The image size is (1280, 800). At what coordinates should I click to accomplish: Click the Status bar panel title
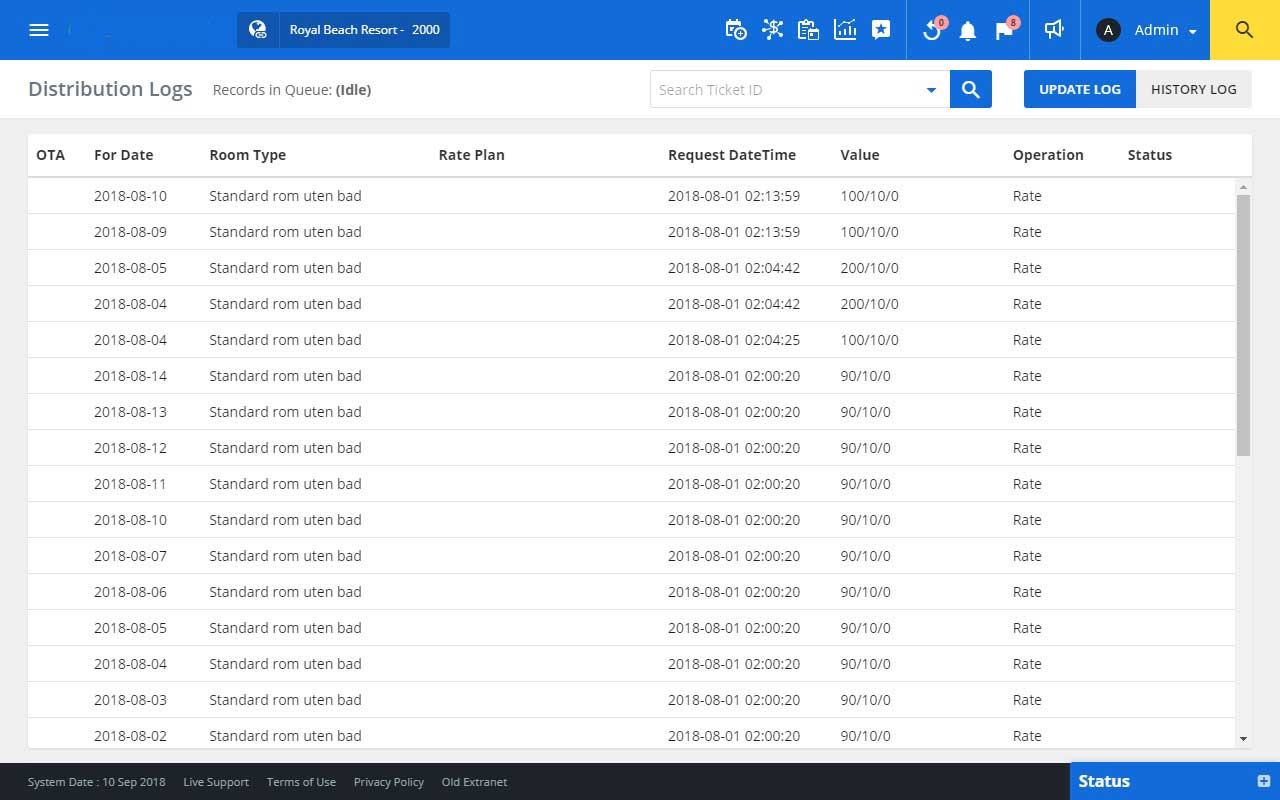click(x=1104, y=781)
